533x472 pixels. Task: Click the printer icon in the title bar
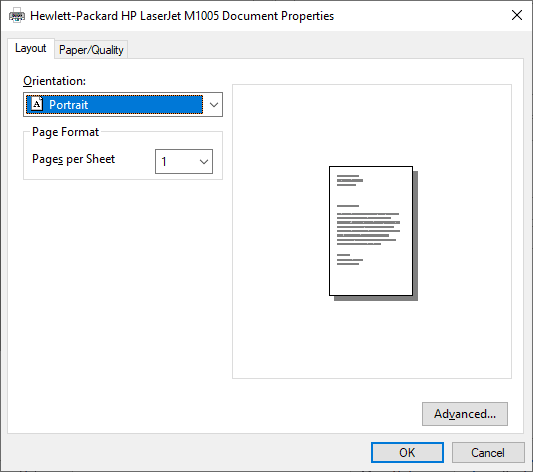click(x=17, y=16)
